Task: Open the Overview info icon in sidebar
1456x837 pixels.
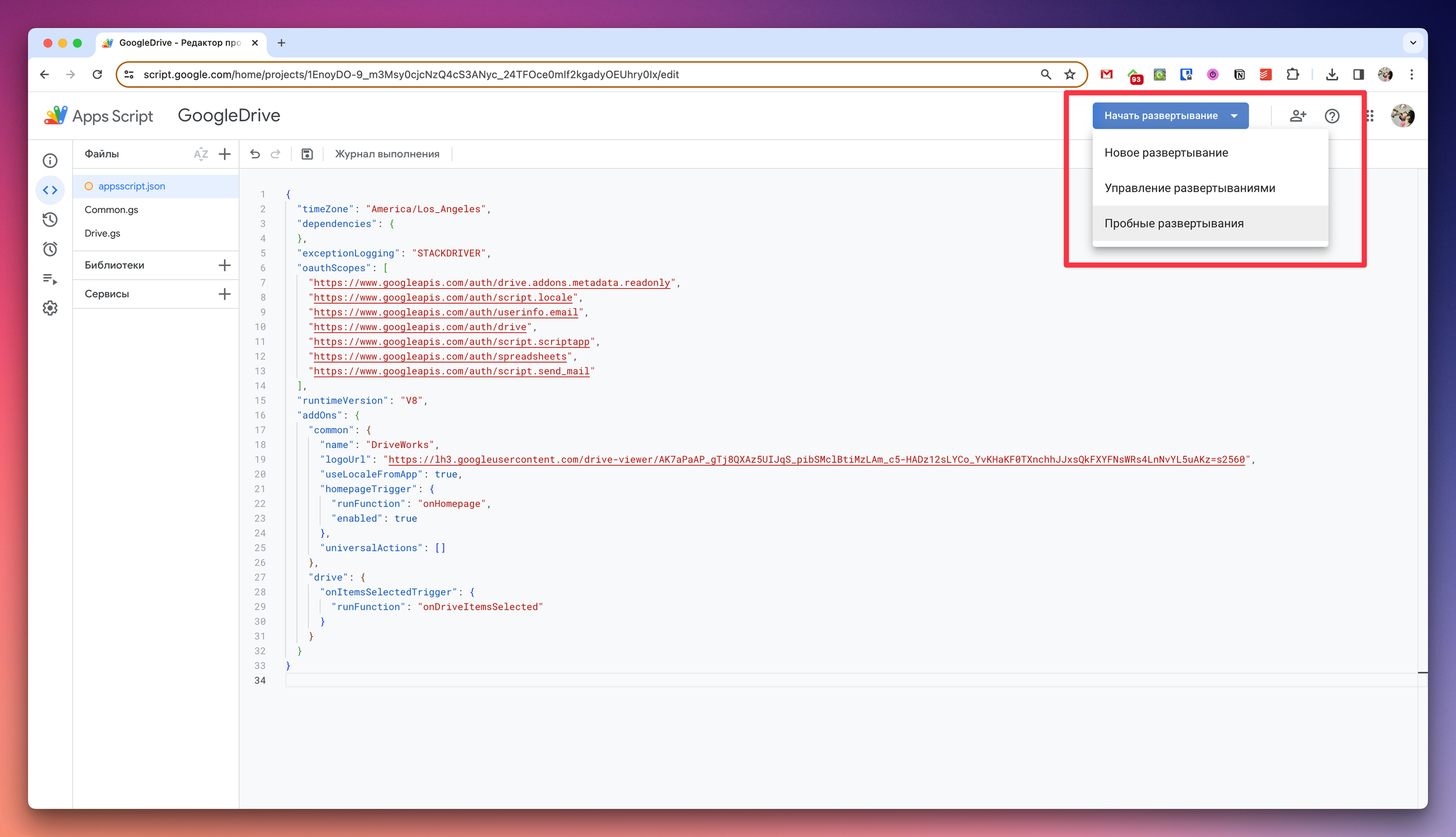Action: [50, 161]
